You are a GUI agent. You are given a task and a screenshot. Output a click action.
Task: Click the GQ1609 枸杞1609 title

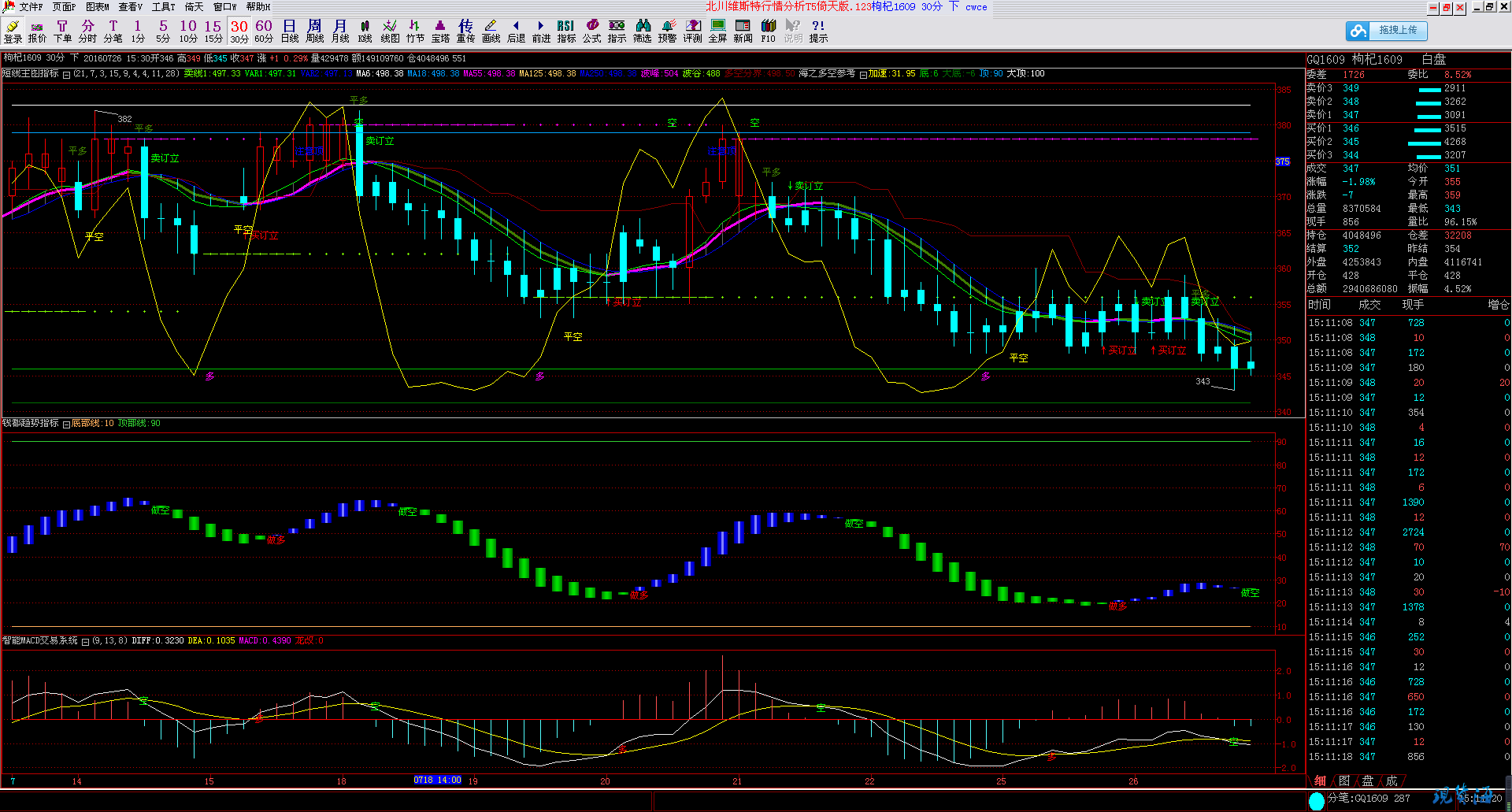point(1354,60)
